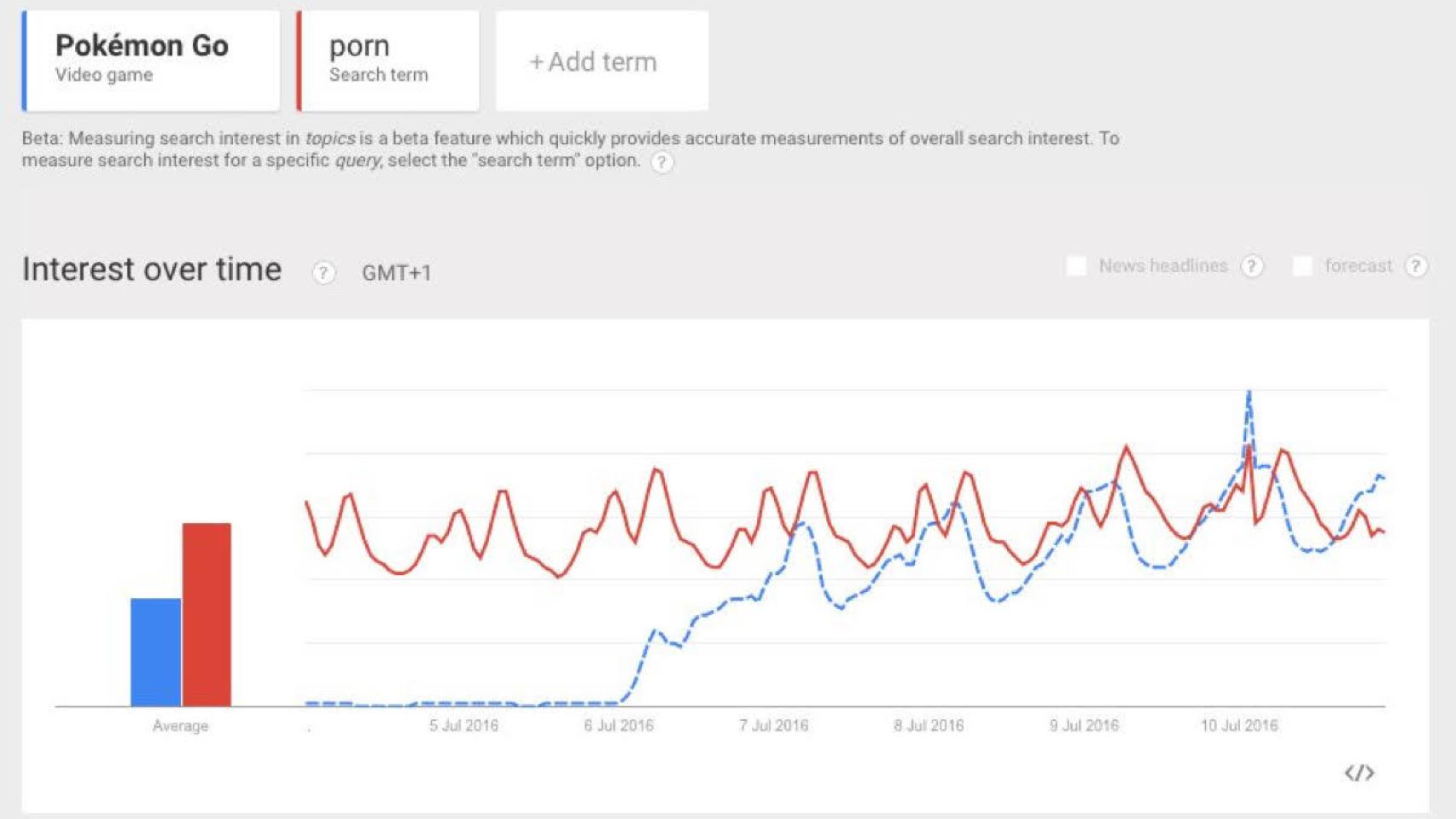Screen dimensions: 1456x819
Task: Click the 5 Jul 2016 axis label
Action: [463, 726]
